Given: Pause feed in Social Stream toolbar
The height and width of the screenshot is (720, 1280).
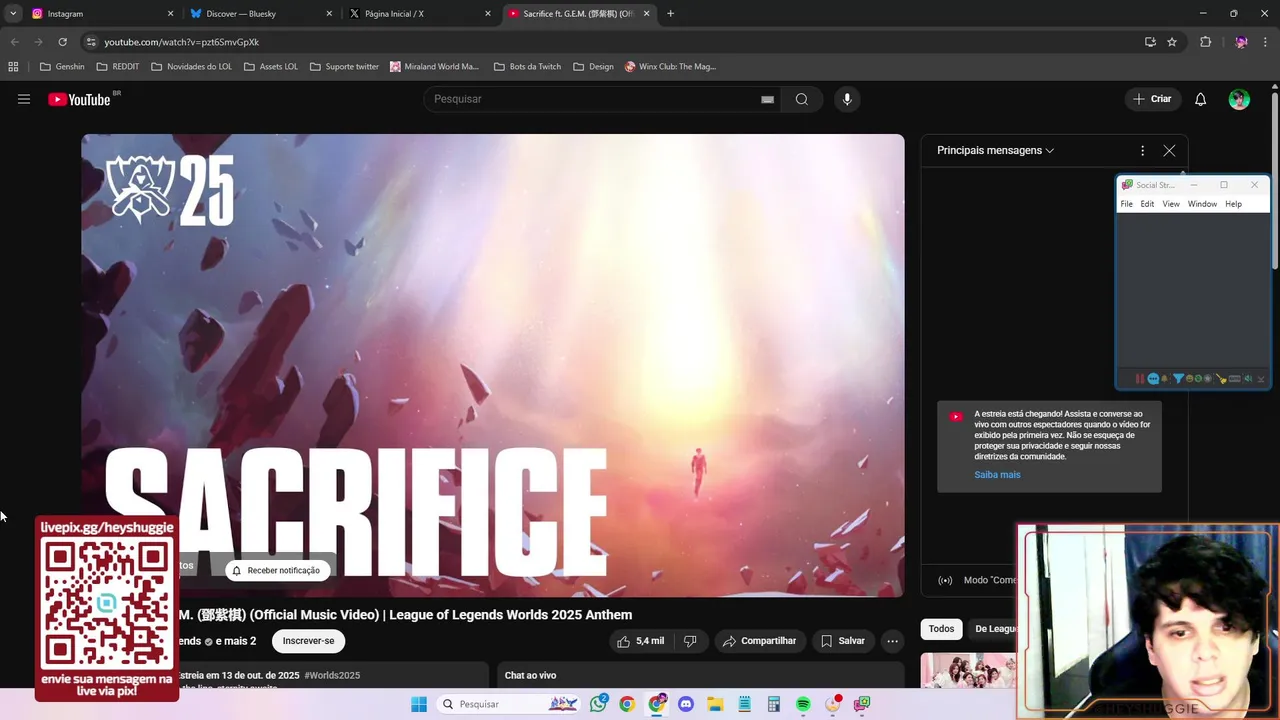Looking at the screenshot, I should coord(1140,379).
